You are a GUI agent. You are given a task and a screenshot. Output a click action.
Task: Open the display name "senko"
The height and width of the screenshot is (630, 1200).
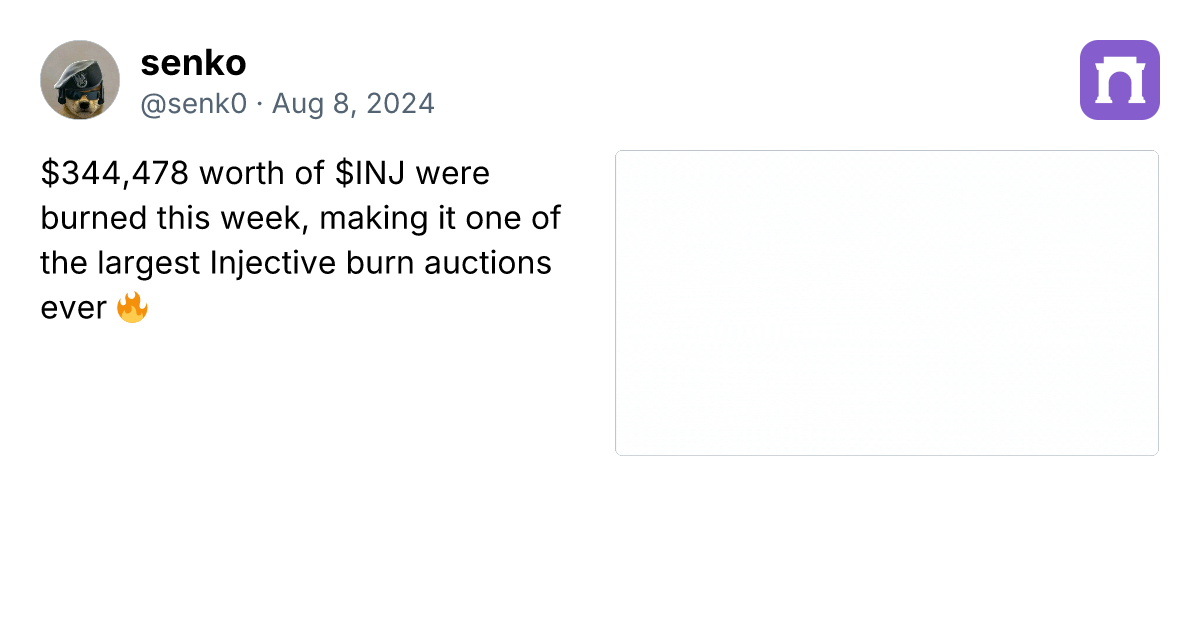pyautogui.click(x=193, y=63)
